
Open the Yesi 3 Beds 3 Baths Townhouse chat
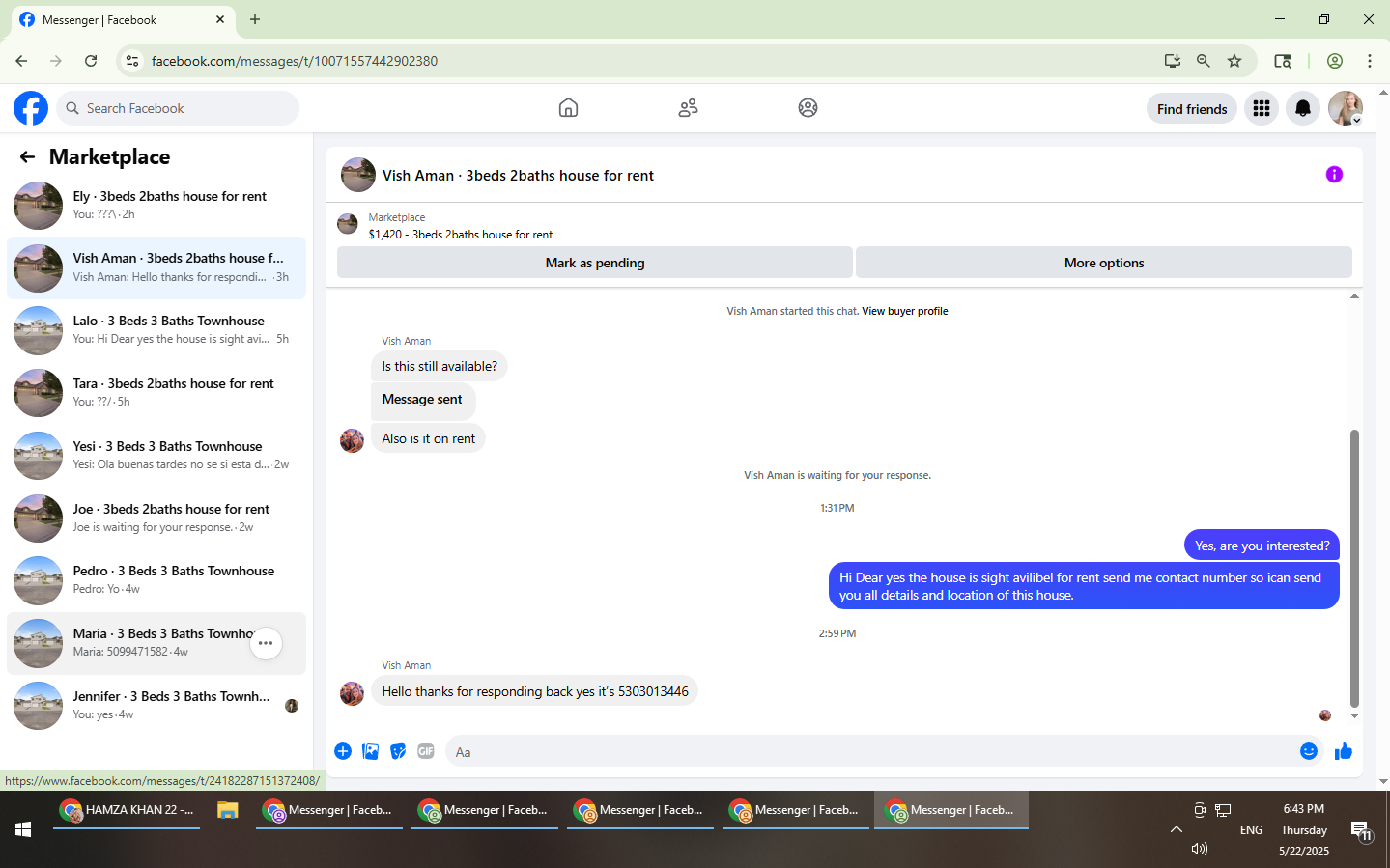pos(156,456)
